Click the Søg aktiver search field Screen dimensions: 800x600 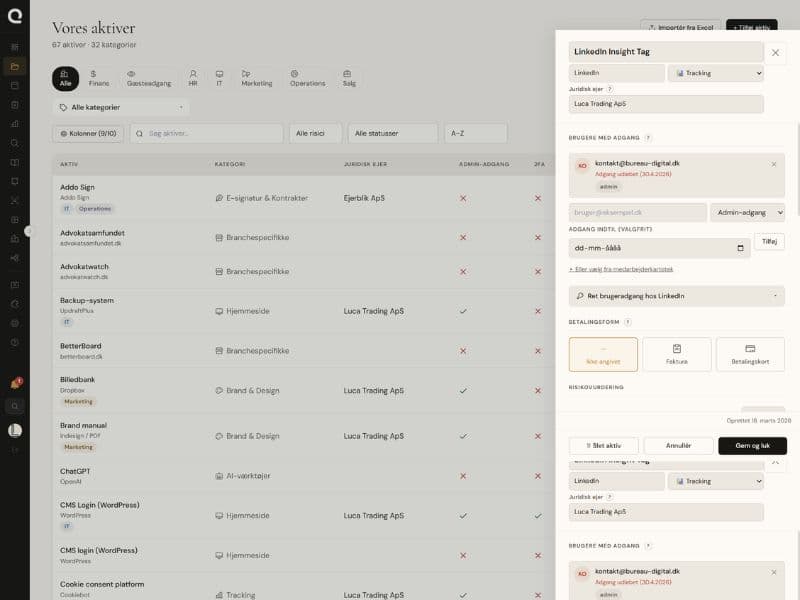[x=207, y=134]
